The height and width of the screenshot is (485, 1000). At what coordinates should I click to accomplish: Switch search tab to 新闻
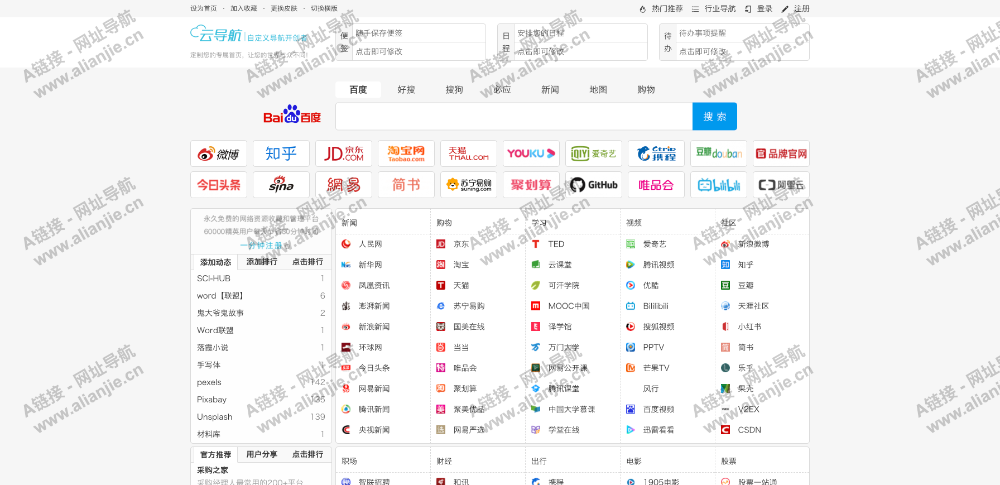coord(550,89)
